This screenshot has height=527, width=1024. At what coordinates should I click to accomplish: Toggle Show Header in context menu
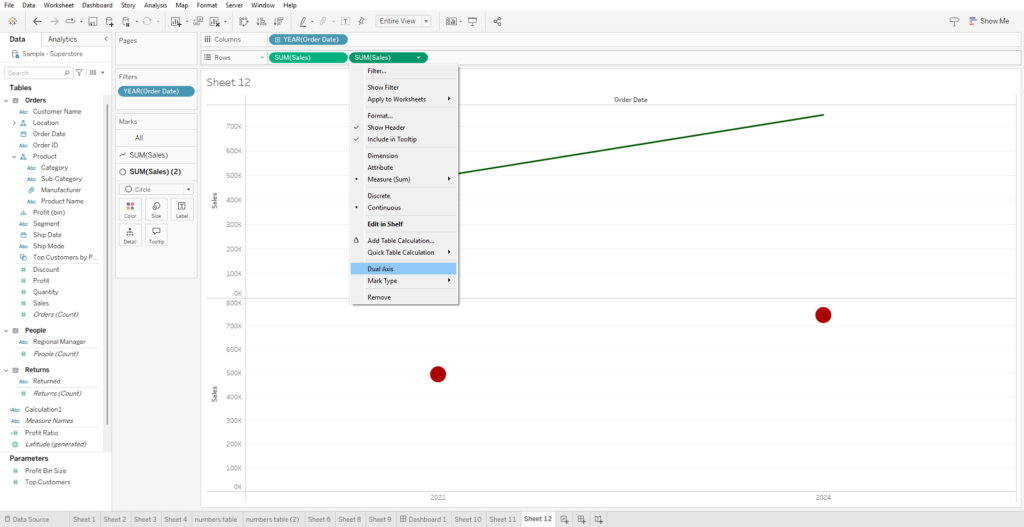(404, 127)
